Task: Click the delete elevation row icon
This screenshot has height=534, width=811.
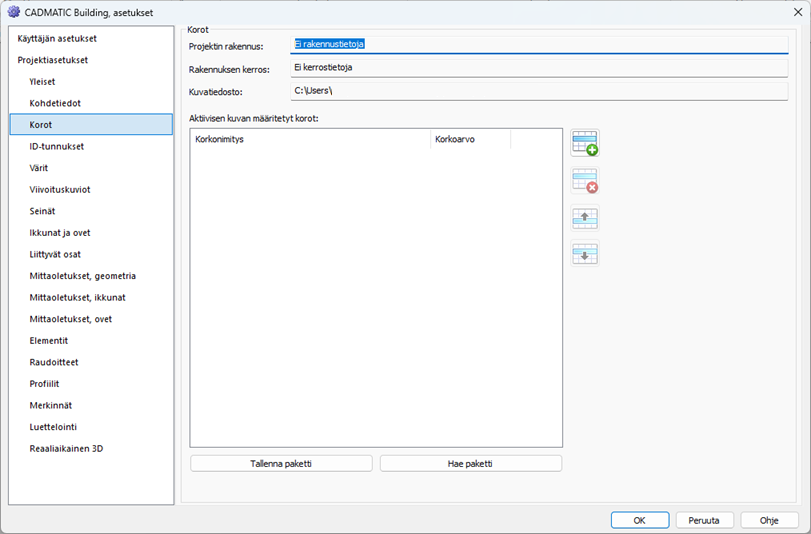Action: pyautogui.click(x=584, y=181)
